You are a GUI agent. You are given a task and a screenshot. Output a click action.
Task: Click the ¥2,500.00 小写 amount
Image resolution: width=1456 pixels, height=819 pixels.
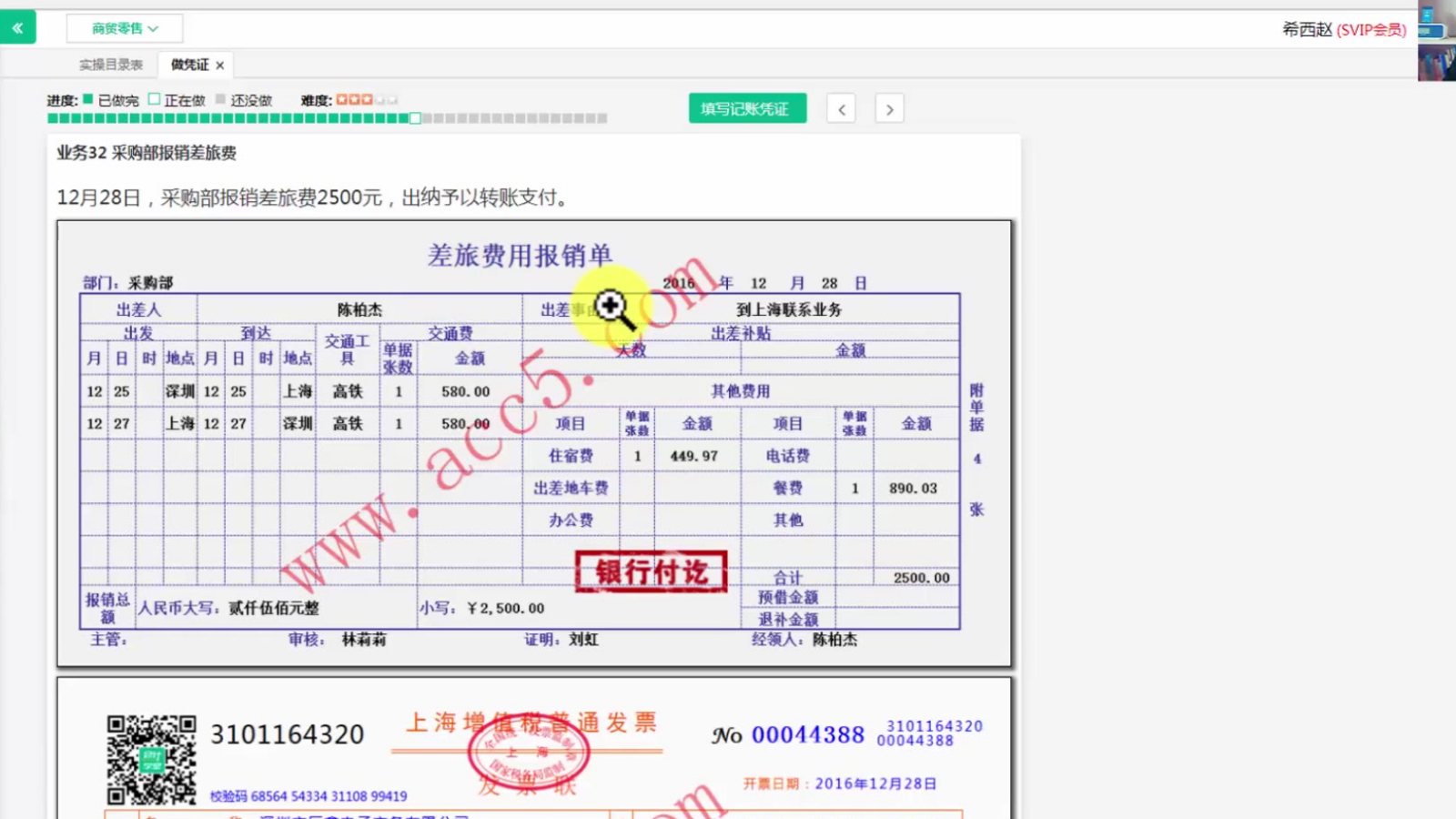pos(505,608)
